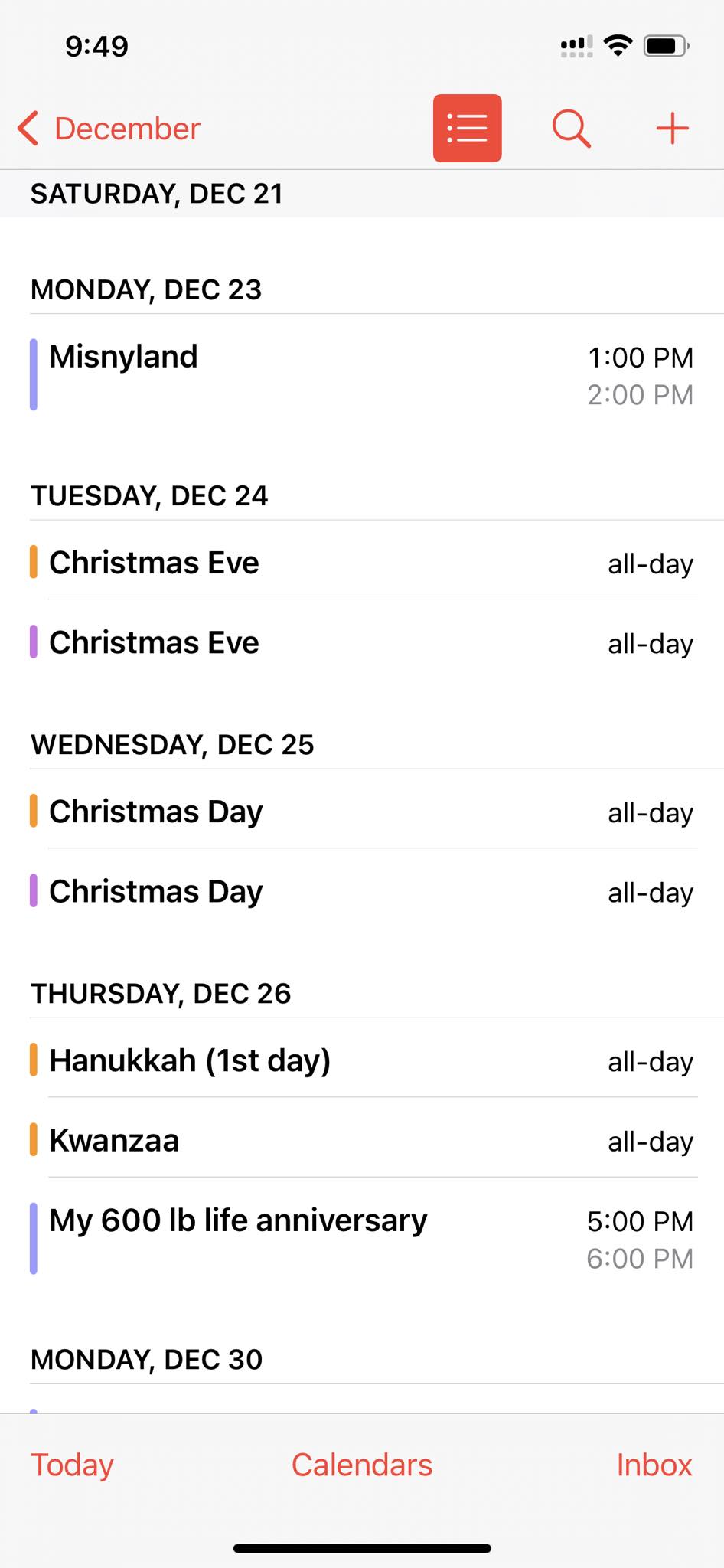
Task: Tap the plus icon to add event
Action: 672,128
